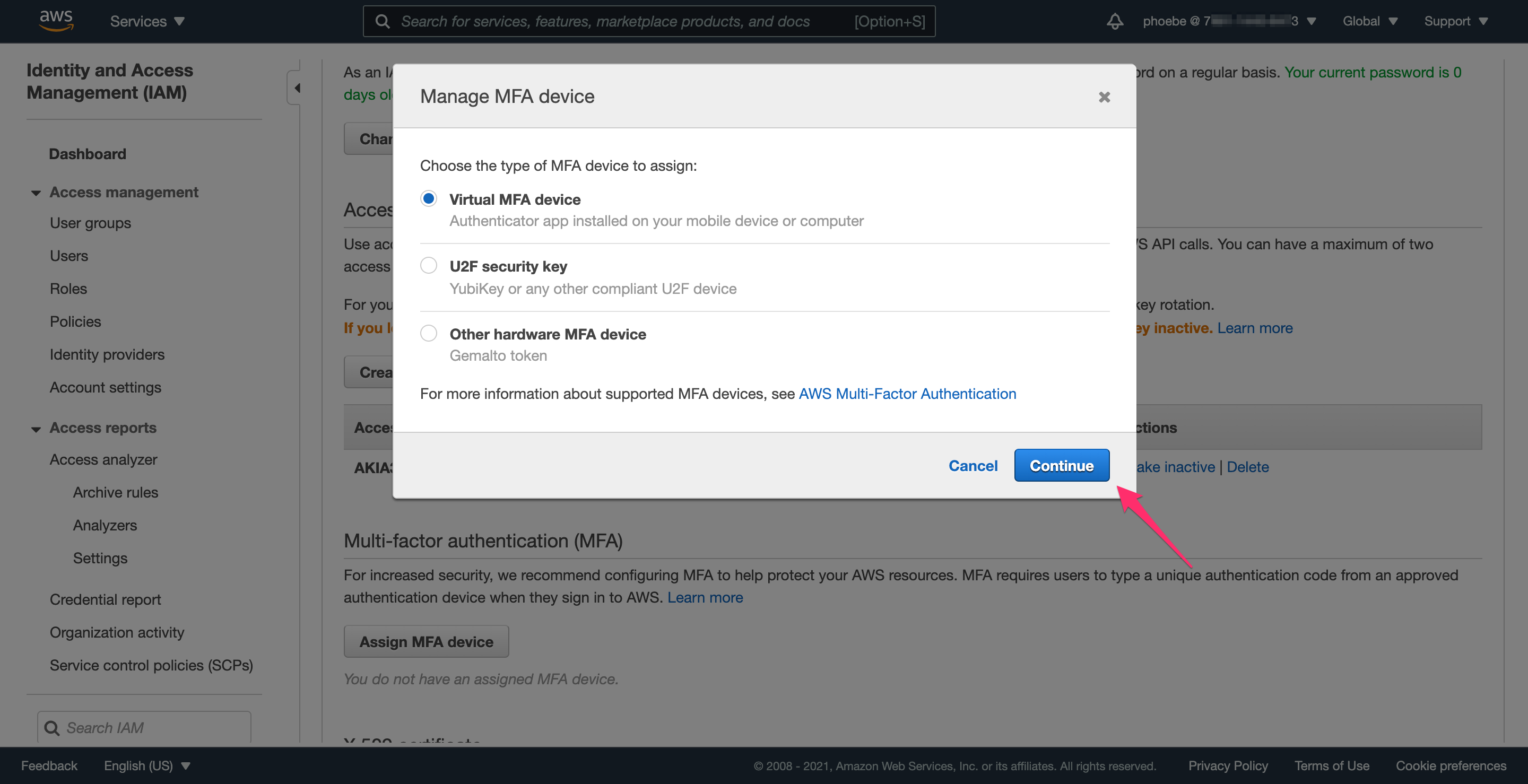The height and width of the screenshot is (784, 1528).
Task: Open Archive rules
Action: [116, 492]
